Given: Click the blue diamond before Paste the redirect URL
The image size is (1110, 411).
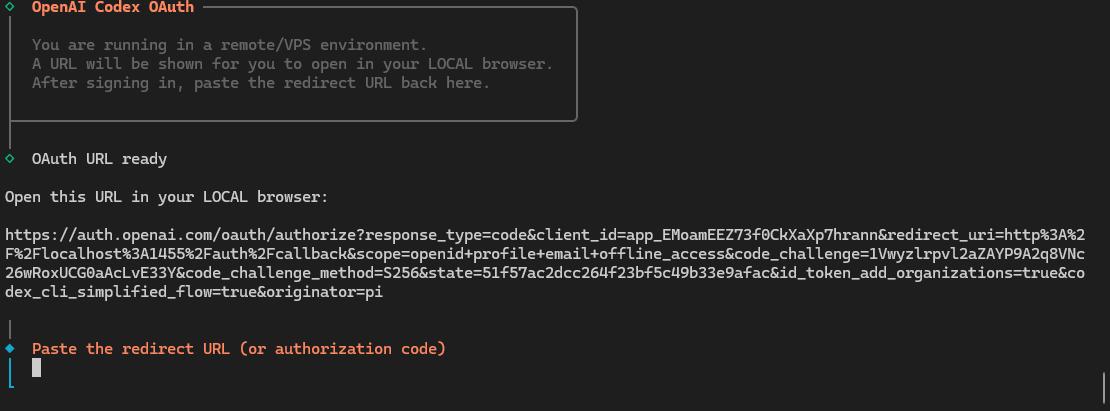Looking at the screenshot, I should pos(10,348).
